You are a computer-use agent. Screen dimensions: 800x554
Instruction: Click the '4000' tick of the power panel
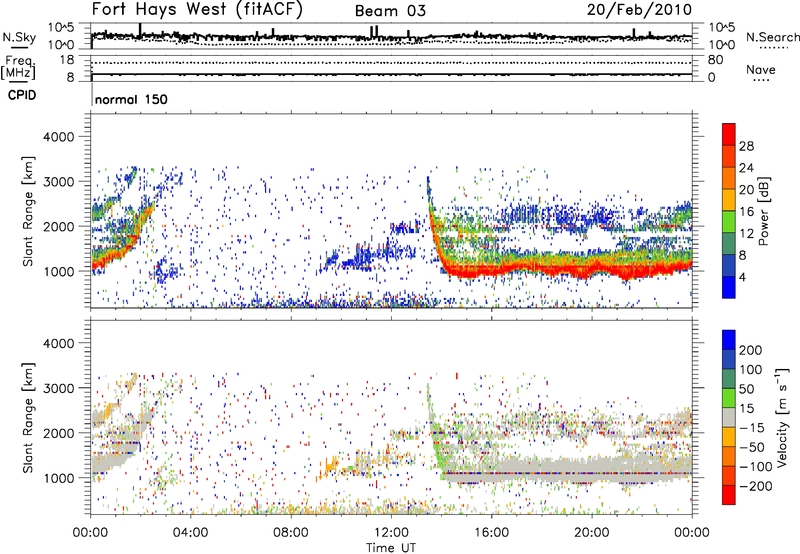58,137
